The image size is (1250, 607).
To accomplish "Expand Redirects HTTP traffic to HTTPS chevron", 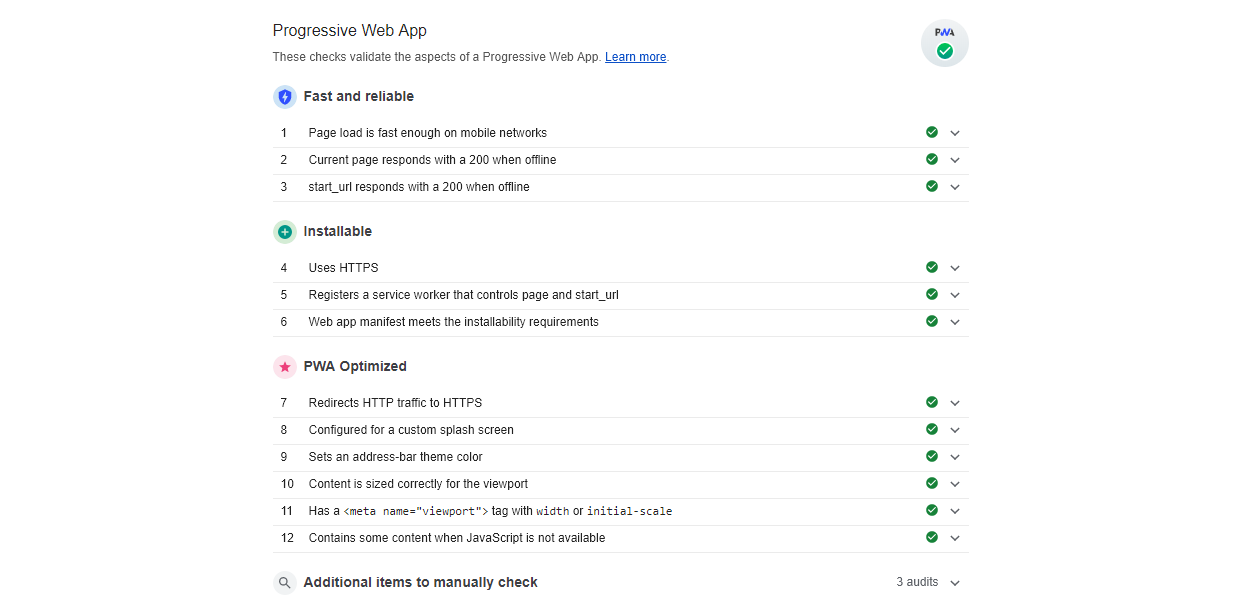I will point(955,403).
